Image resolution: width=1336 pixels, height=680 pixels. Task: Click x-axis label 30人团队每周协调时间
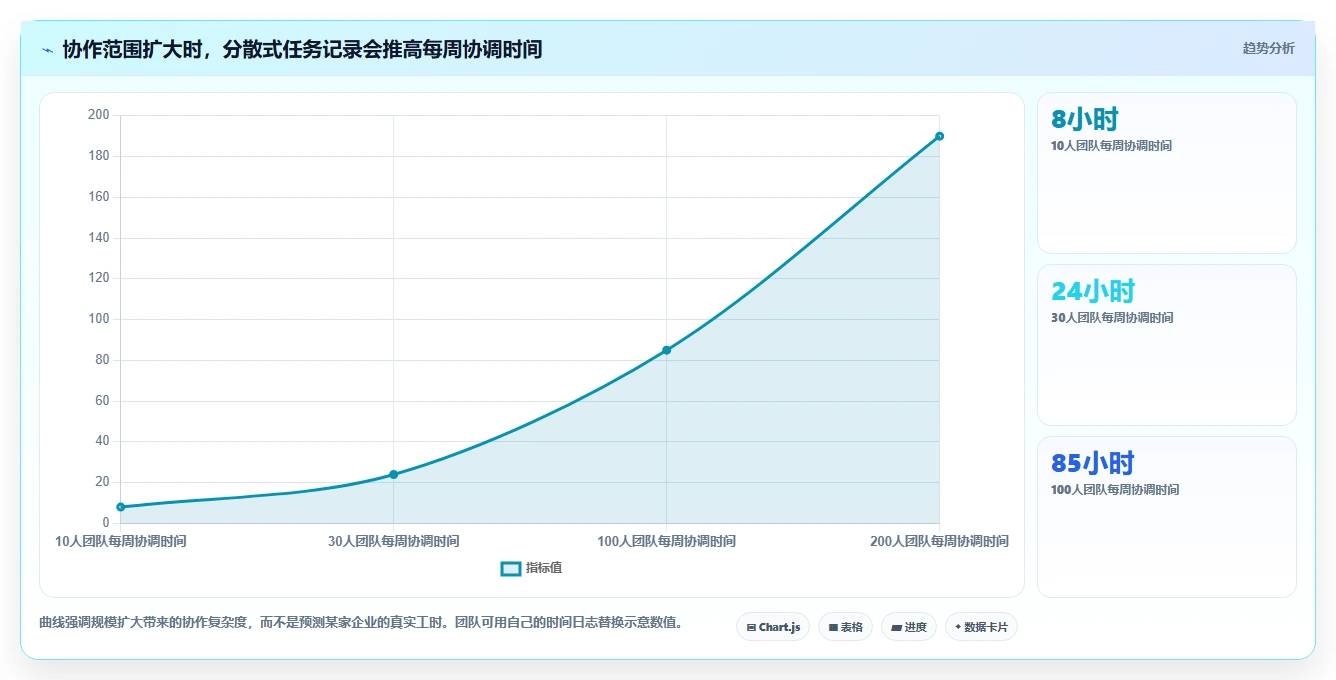(x=394, y=541)
